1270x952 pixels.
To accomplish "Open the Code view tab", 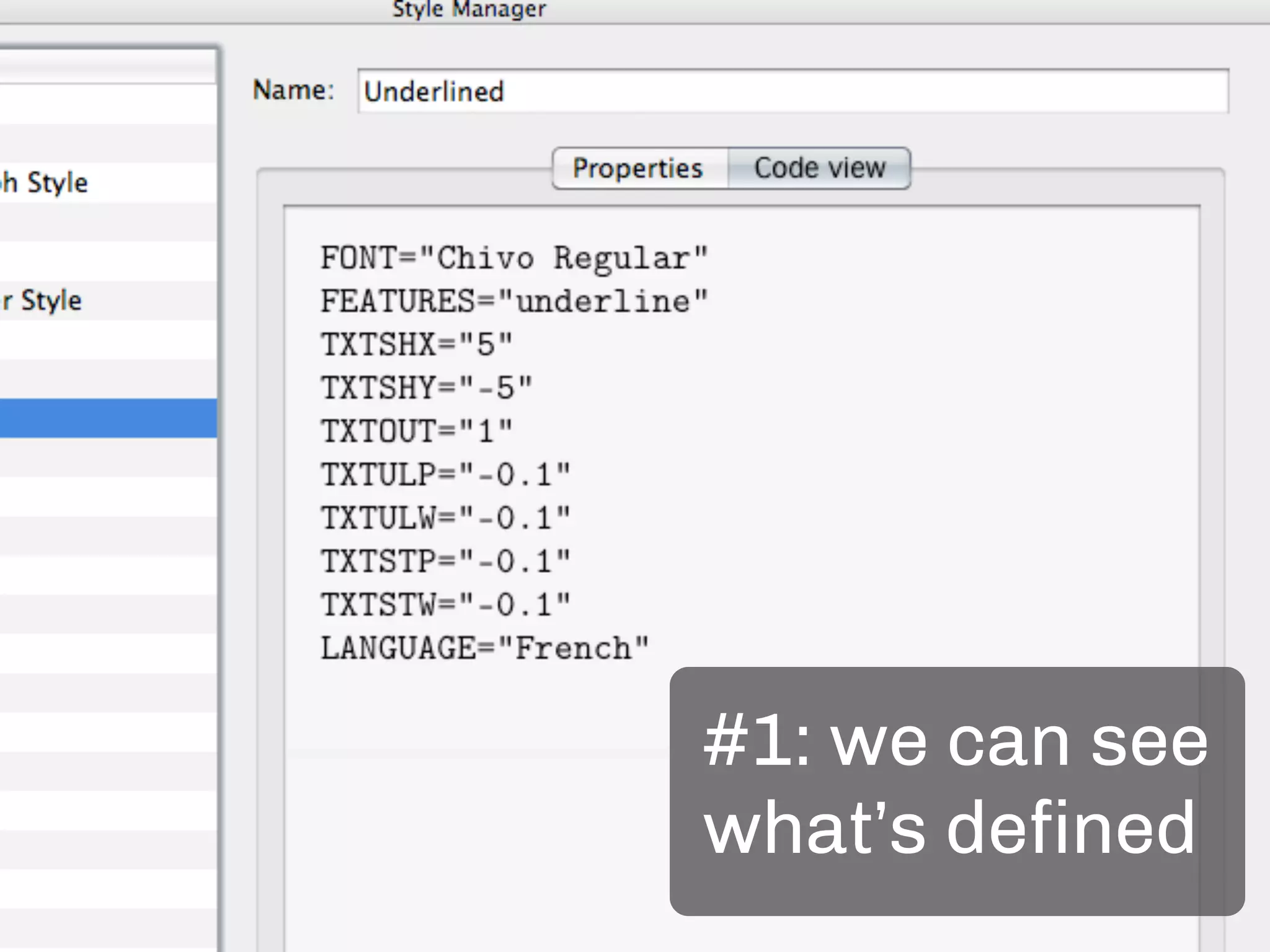I will pyautogui.click(x=819, y=169).
